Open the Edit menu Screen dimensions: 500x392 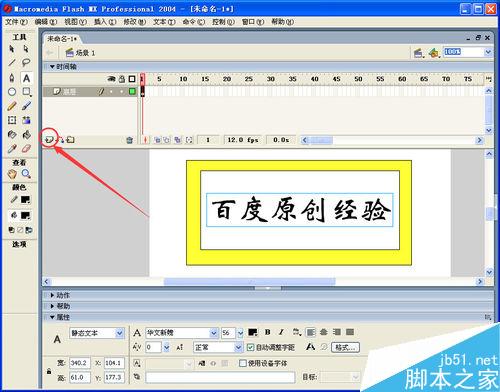click(x=46, y=22)
